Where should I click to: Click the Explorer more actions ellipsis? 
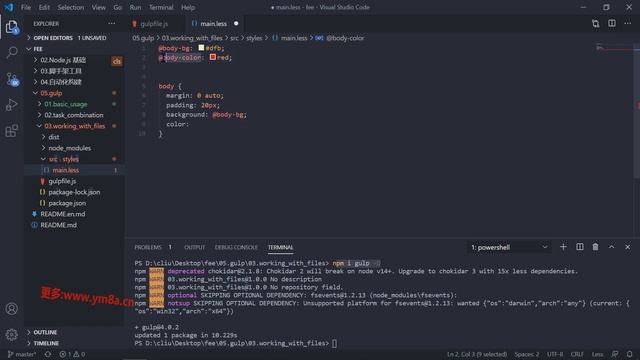[111, 24]
